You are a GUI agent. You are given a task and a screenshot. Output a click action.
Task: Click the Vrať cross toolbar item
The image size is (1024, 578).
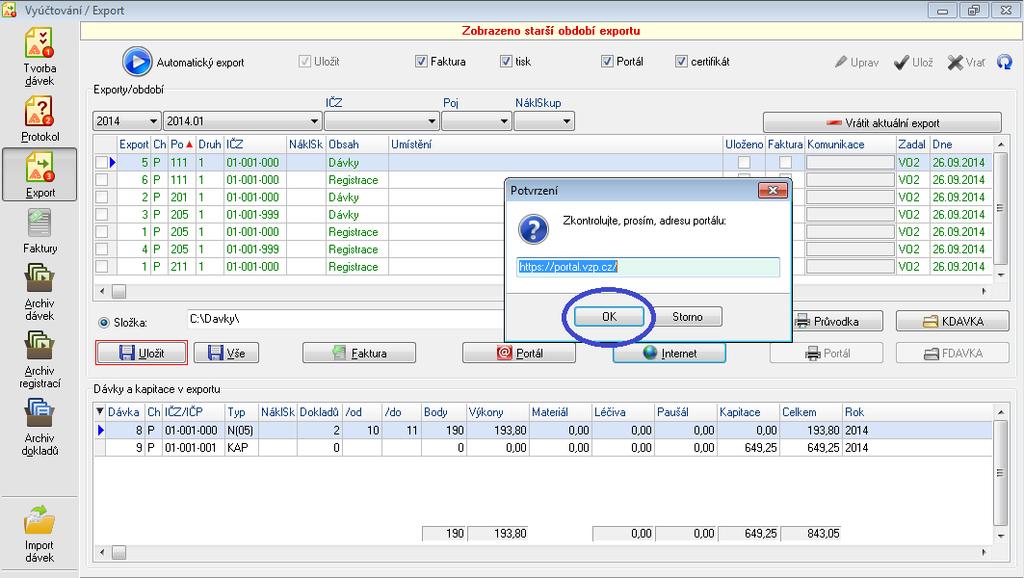click(966, 62)
